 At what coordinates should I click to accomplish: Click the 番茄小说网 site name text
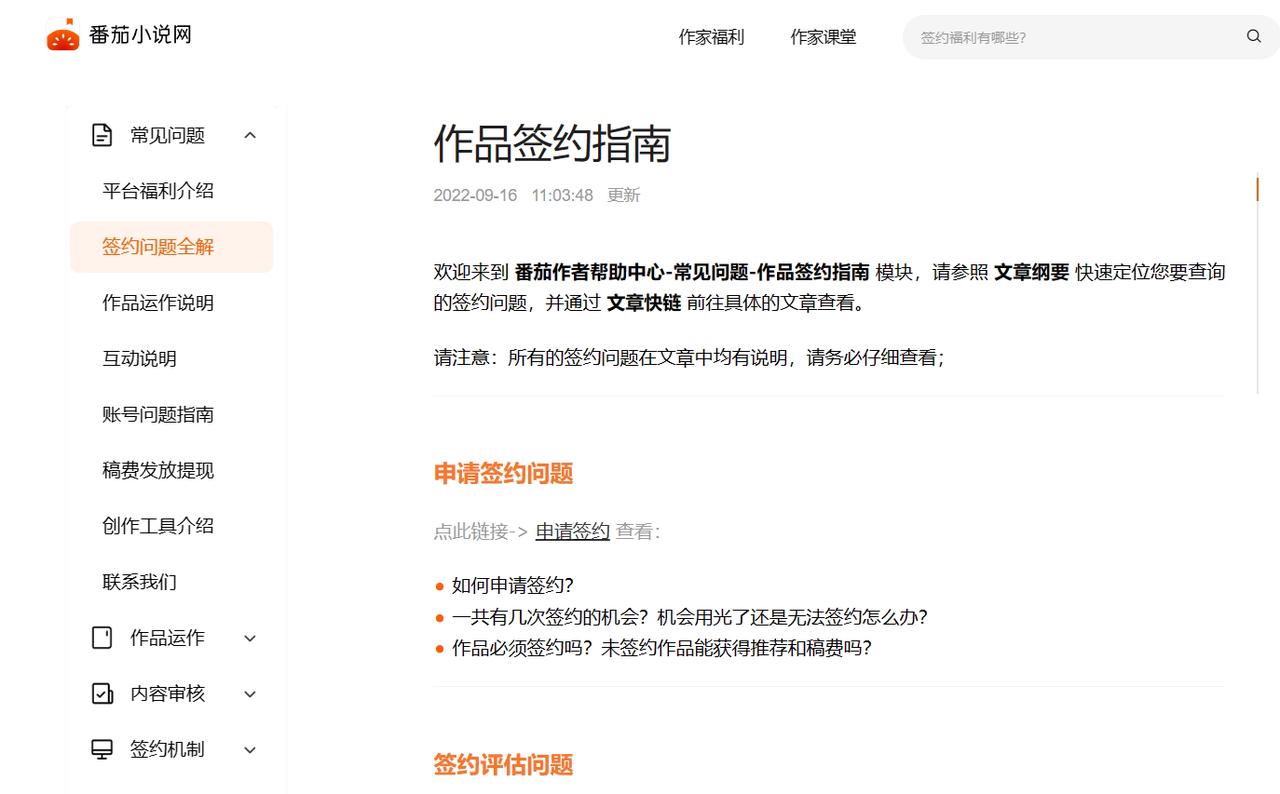[140, 35]
